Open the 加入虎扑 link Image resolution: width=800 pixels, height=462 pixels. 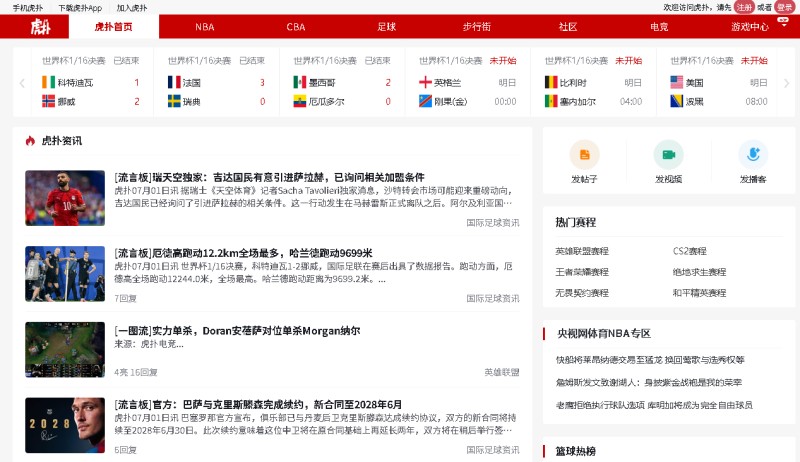(x=132, y=8)
